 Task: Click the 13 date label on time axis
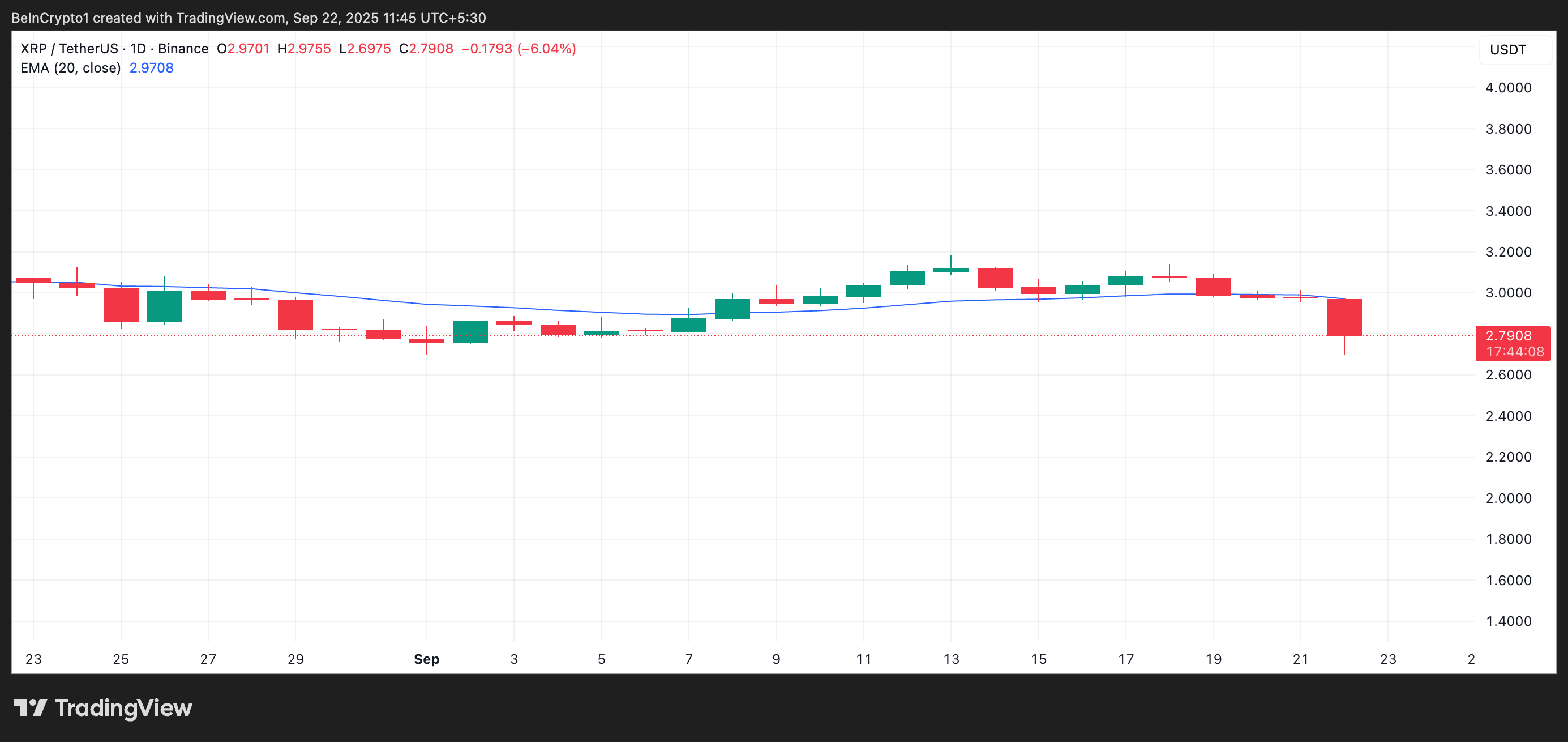(951, 659)
